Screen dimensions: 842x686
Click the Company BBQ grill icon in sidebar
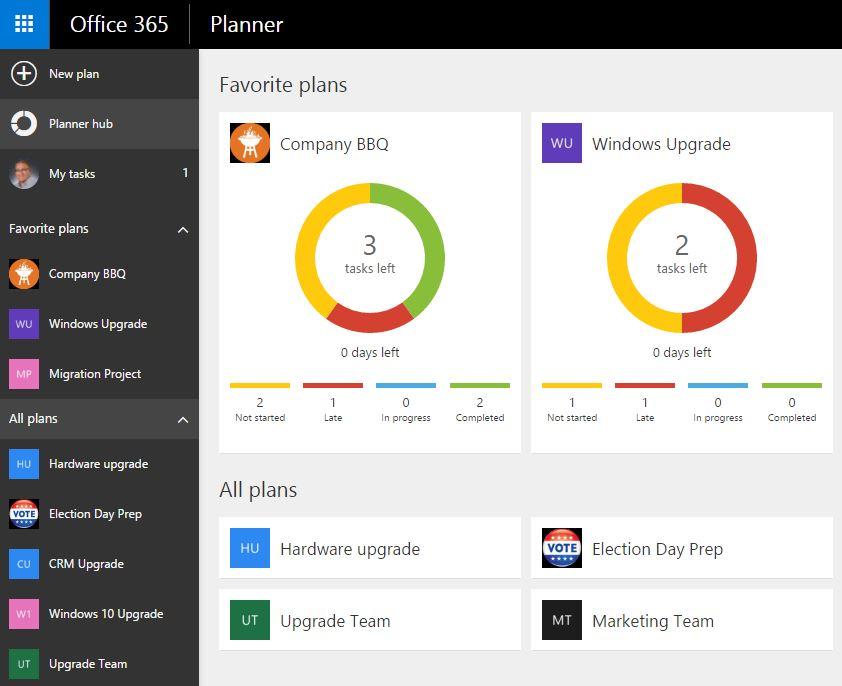tap(24, 274)
